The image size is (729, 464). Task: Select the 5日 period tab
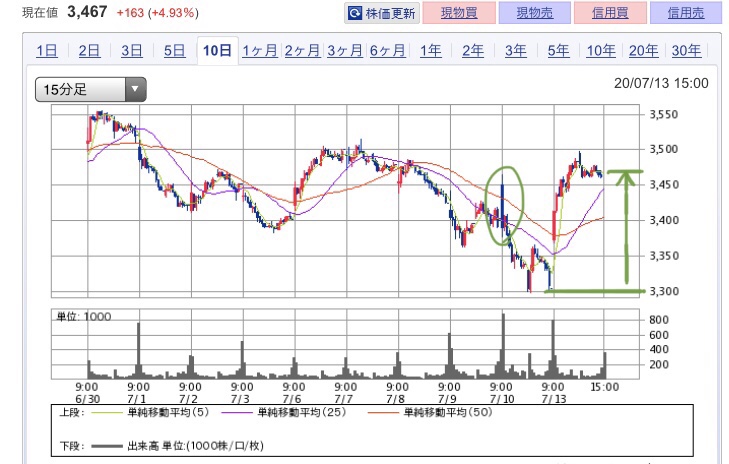tap(174, 51)
